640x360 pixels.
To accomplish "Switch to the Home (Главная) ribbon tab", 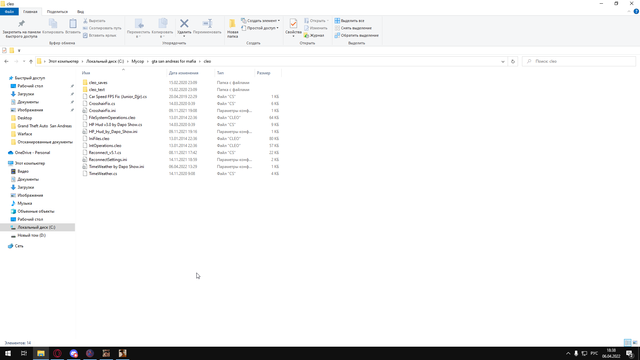I will tap(30, 11).
